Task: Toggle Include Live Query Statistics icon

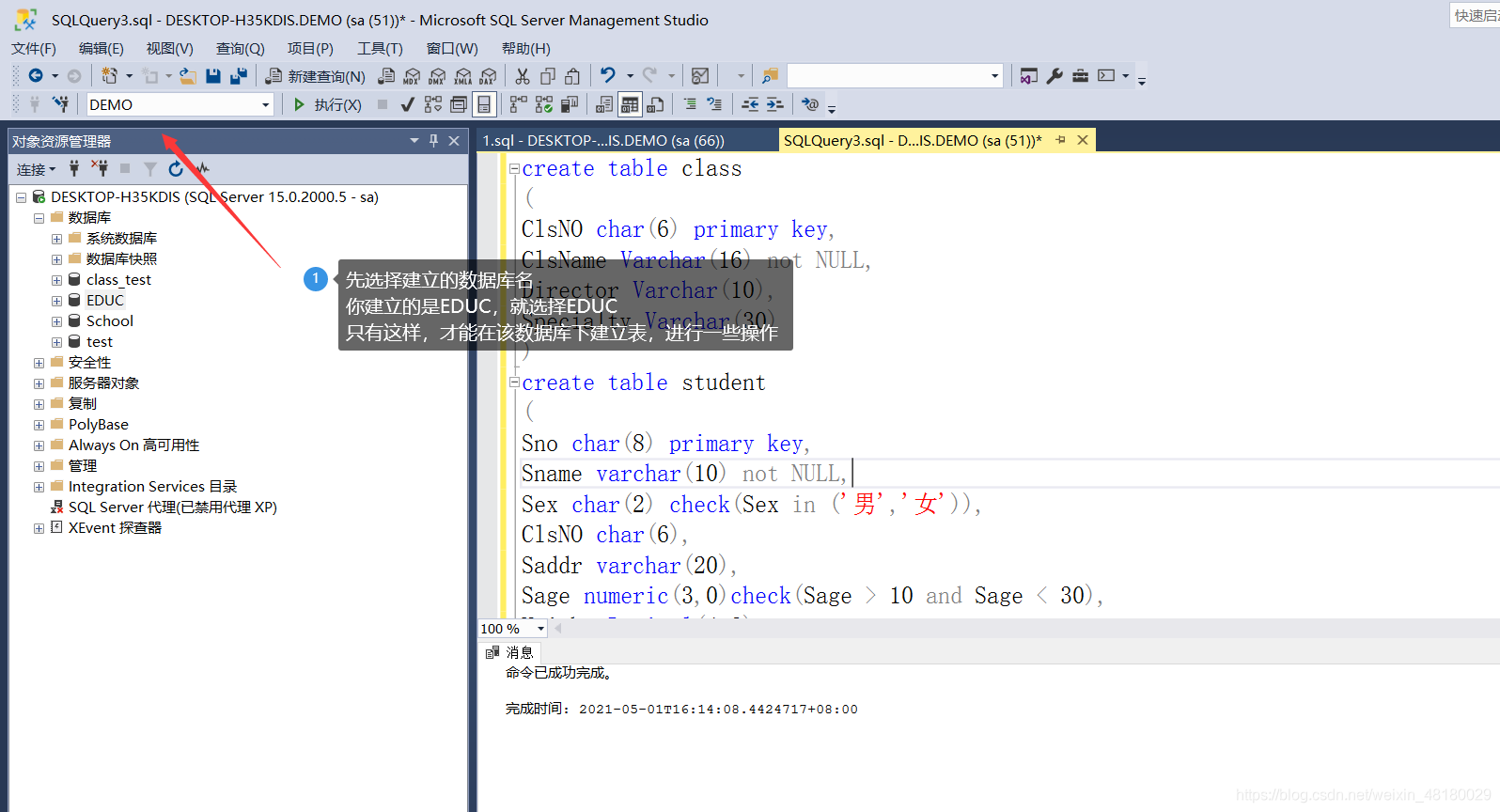Action: click(x=543, y=104)
